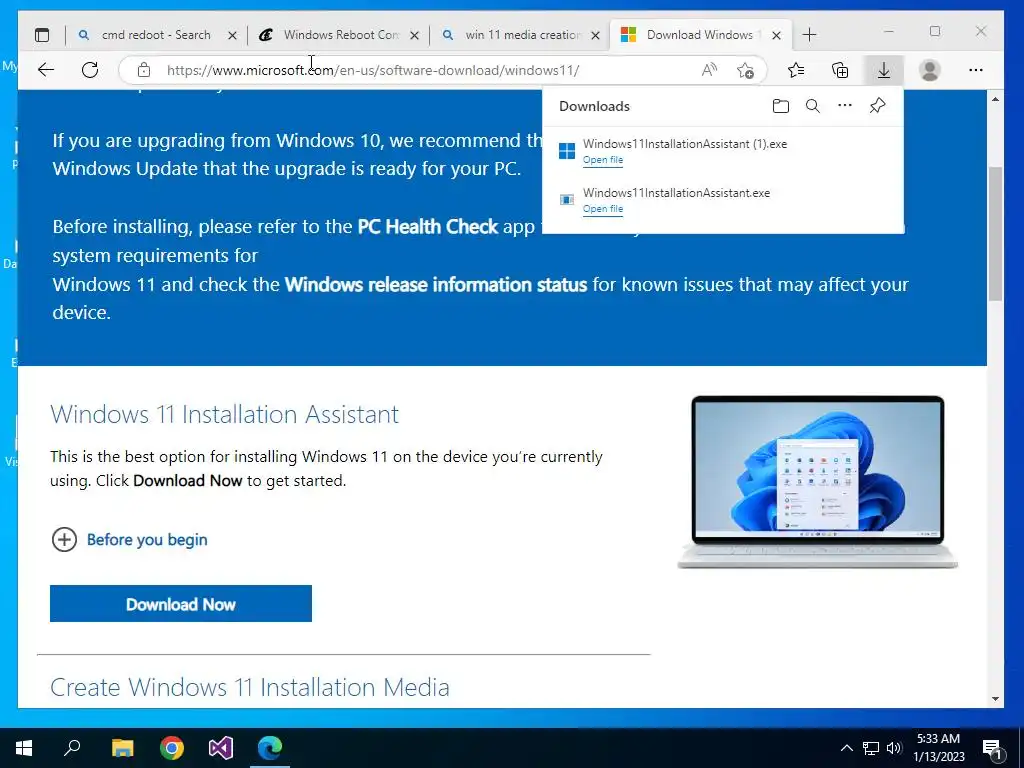Click the 'Create Windows 11 Installation Media' heading
The width and height of the screenshot is (1024, 768).
tap(250, 687)
